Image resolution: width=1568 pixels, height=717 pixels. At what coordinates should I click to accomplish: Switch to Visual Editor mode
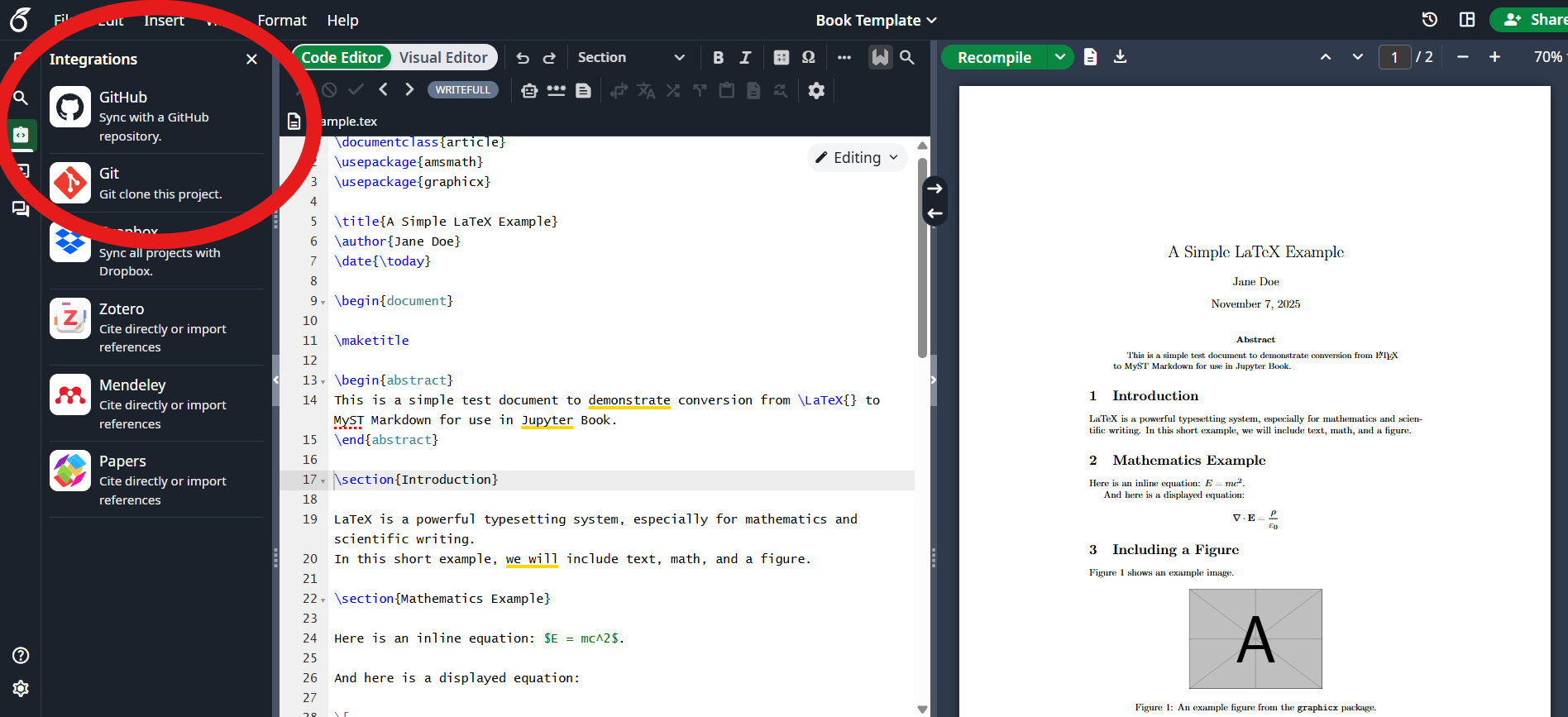click(x=443, y=57)
